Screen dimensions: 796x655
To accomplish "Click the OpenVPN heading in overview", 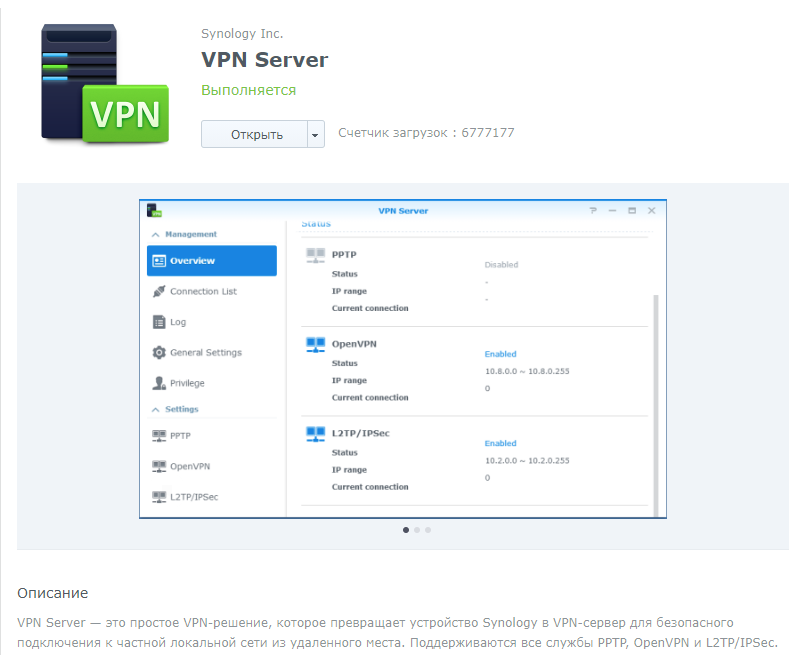I will click(x=354, y=344).
